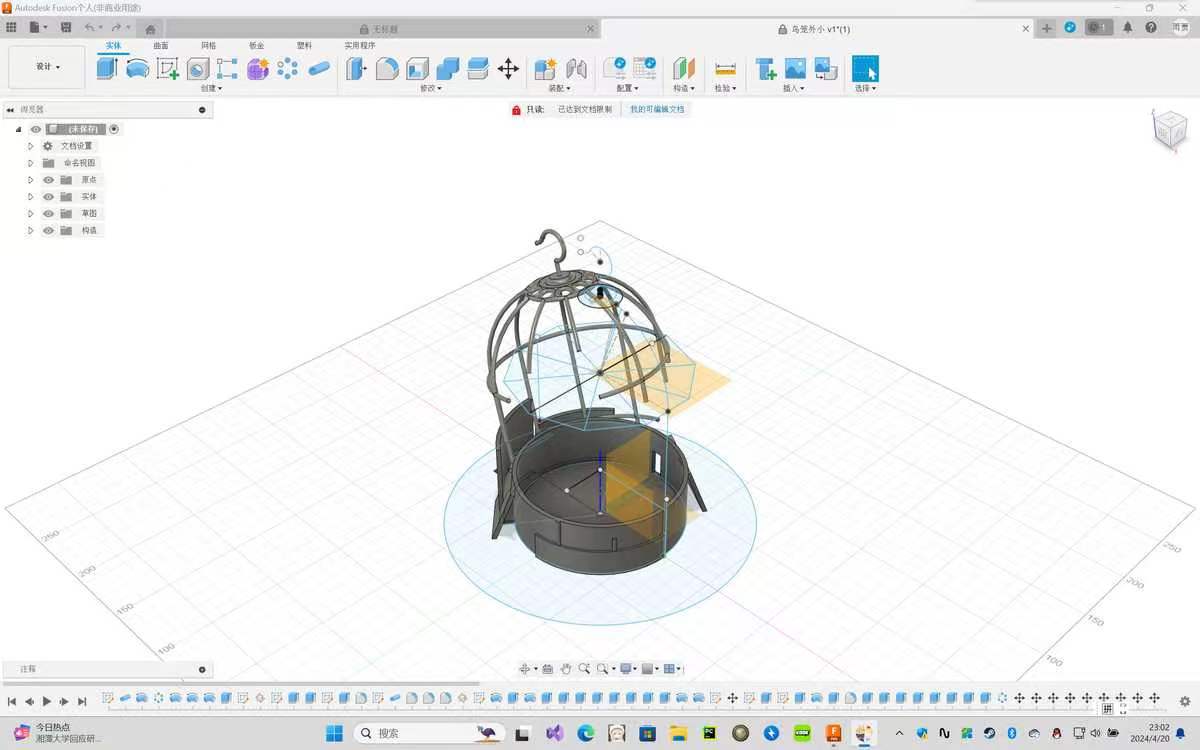Screen dimensions: 1200x750
Task: Select the Extrude tool in the ribbon
Action: point(107,68)
